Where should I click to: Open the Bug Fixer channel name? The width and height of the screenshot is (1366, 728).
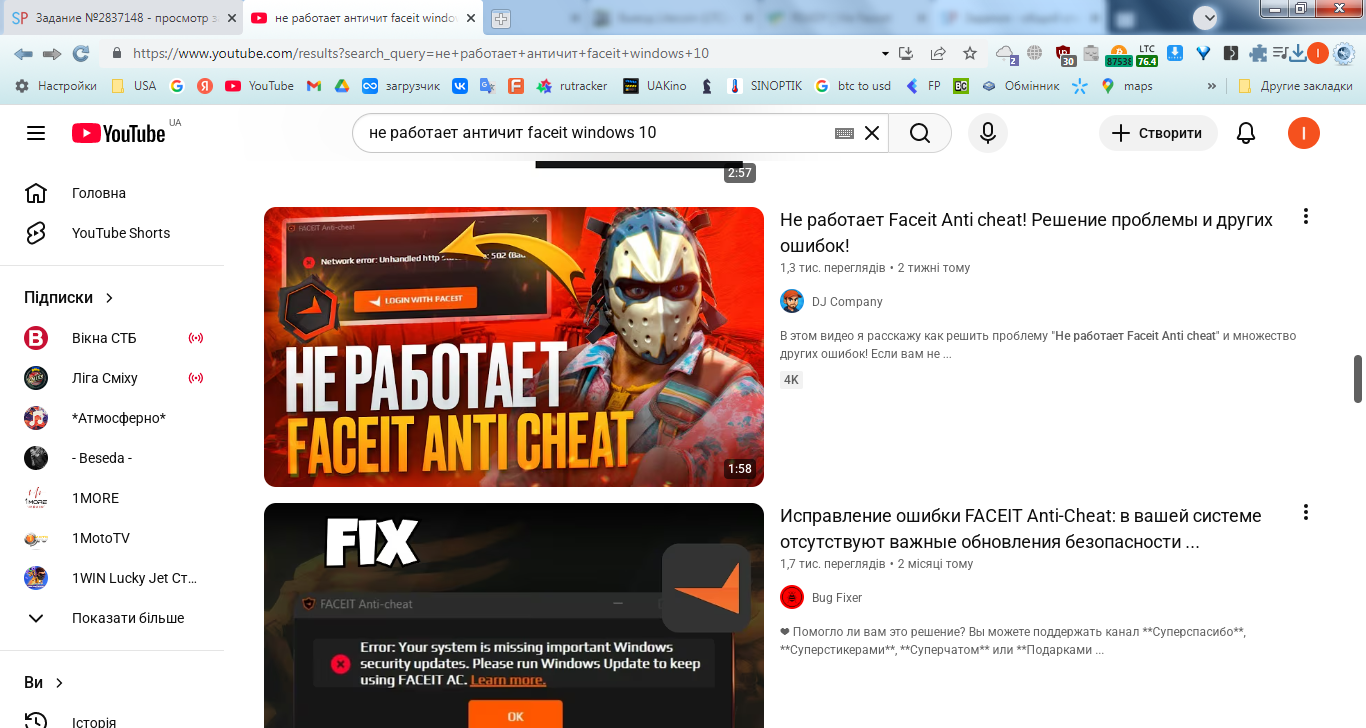(x=837, y=597)
